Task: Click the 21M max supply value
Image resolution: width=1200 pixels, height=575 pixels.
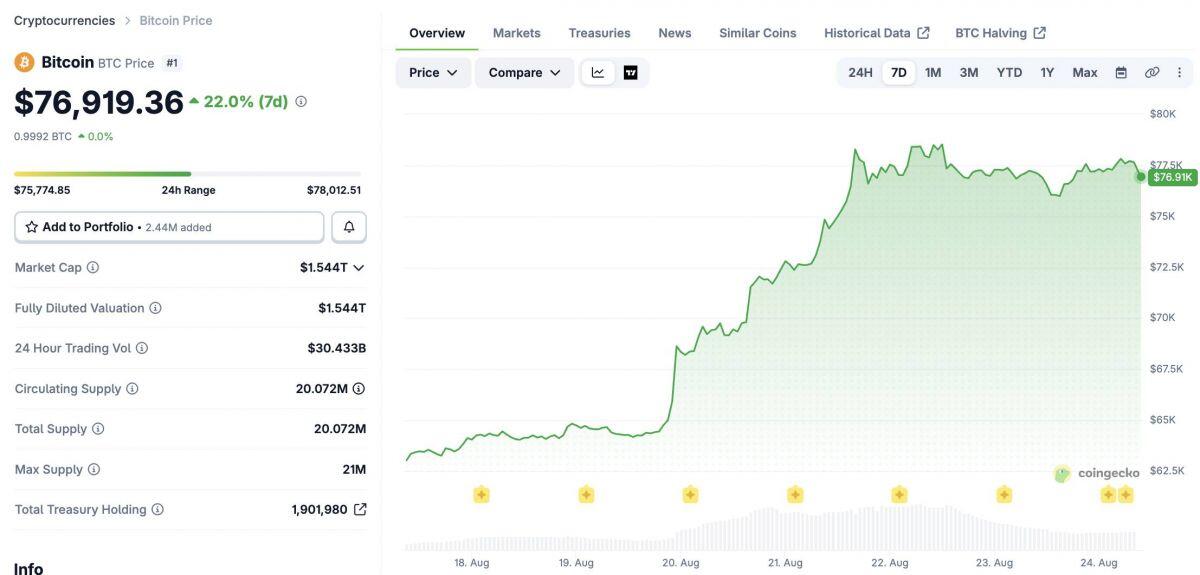Action: tap(354, 469)
